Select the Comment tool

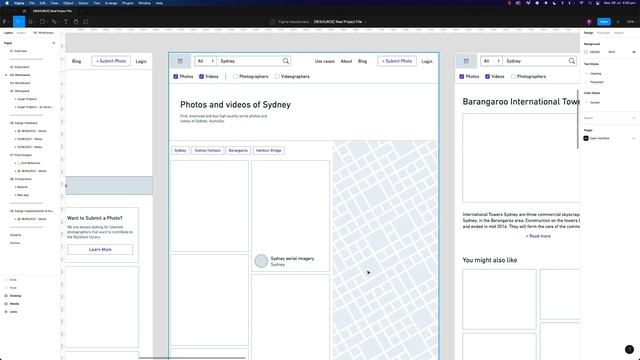[x=86, y=22]
